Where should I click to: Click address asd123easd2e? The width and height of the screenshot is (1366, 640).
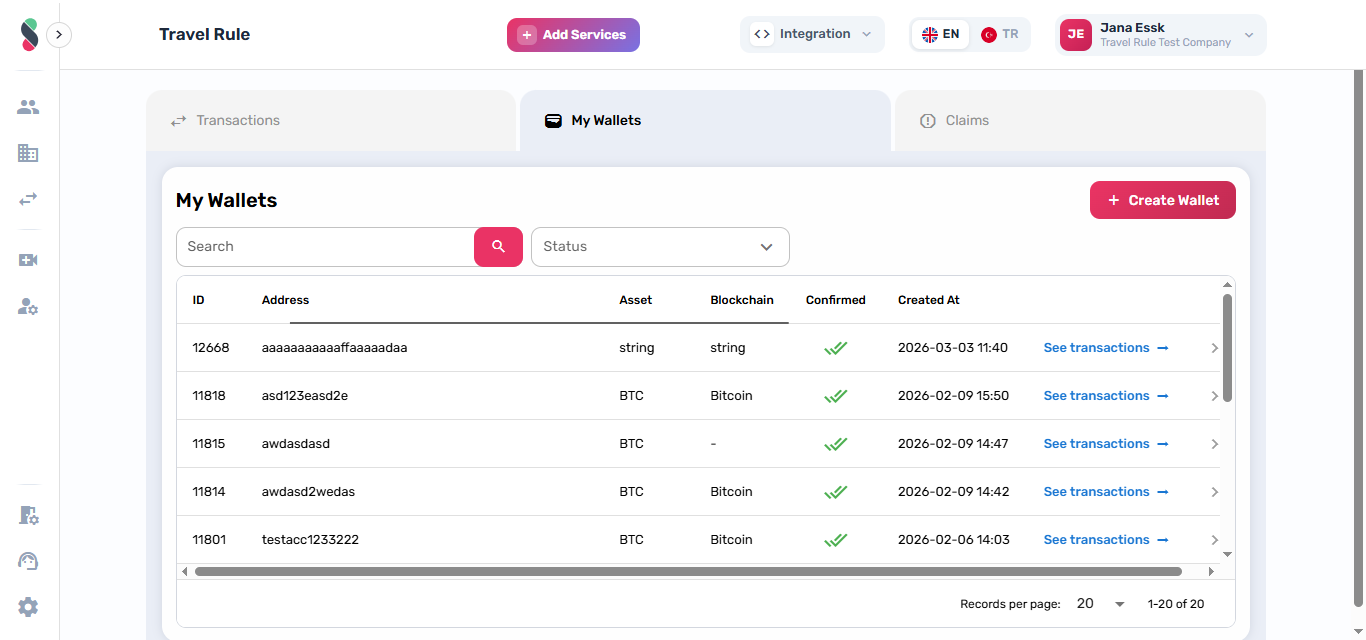click(x=305, y=396)
